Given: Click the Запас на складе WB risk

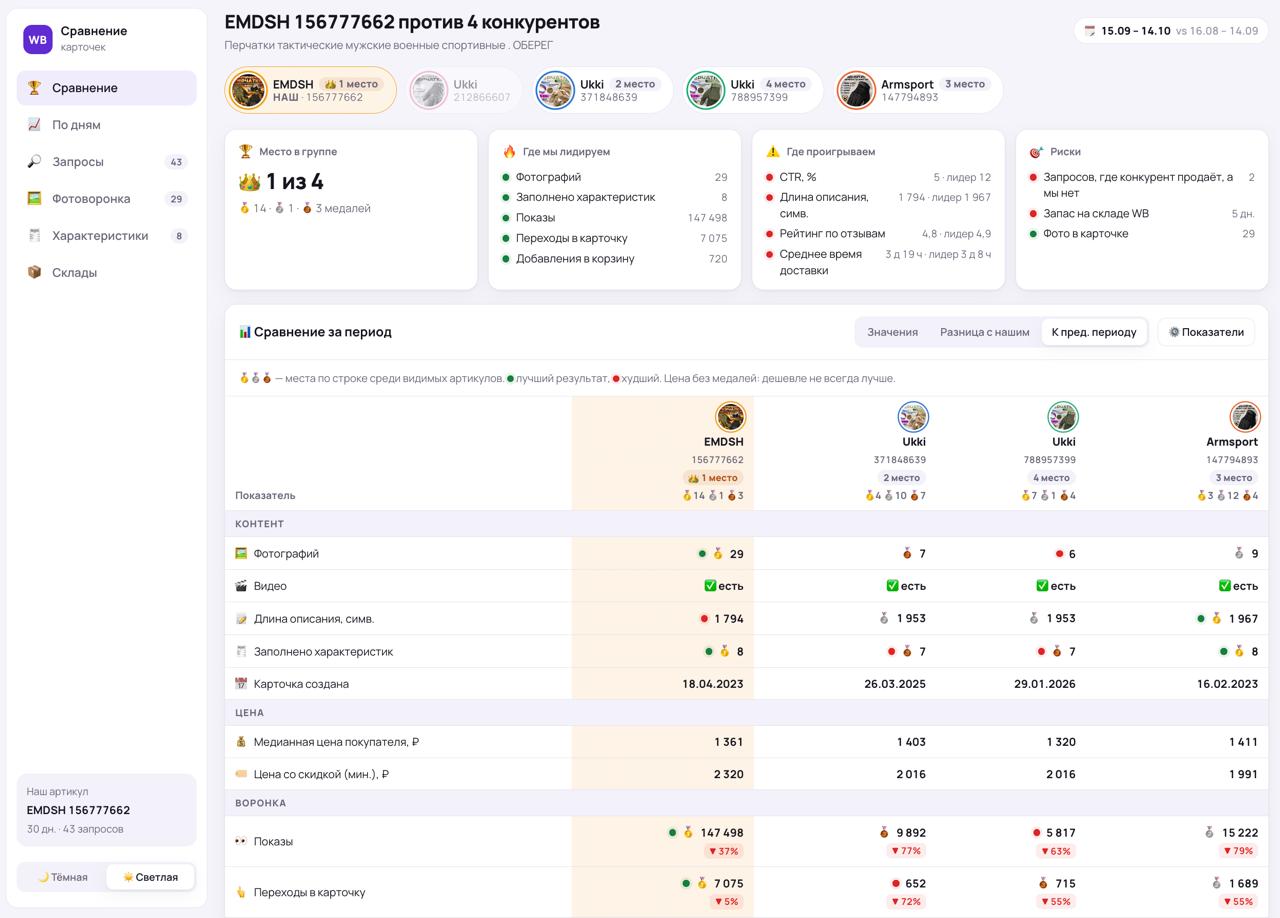Looking at the screenshot, I should (x=1141, y=213).
